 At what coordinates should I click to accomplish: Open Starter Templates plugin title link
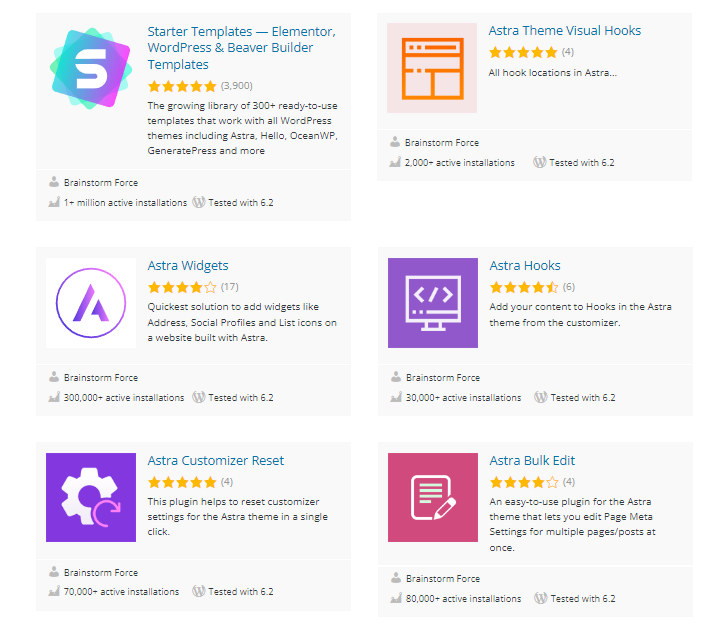(x=241, y=48)
